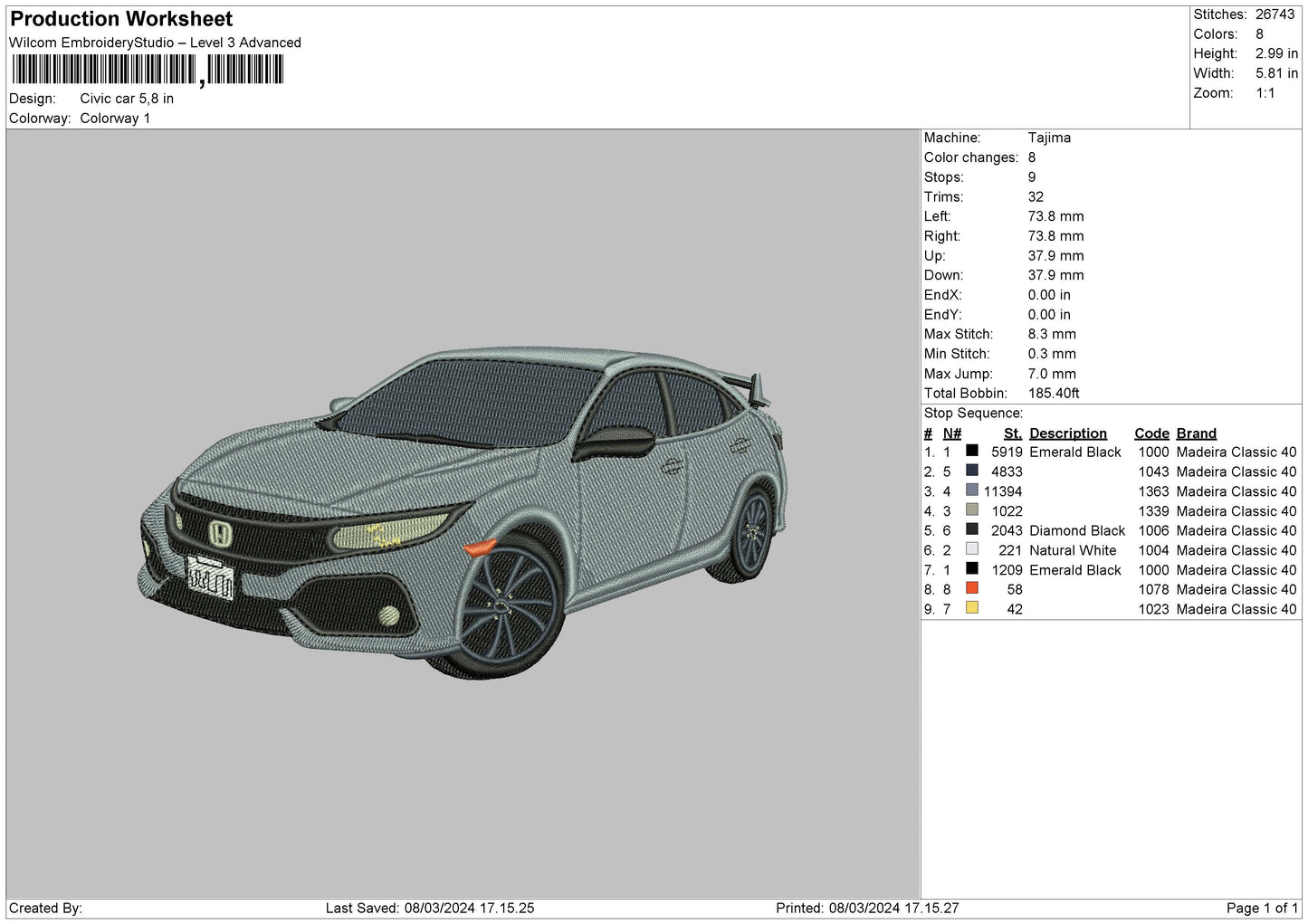Click stitch count 42 in stop 9
1308x924 pixels.
point(1015,609)
